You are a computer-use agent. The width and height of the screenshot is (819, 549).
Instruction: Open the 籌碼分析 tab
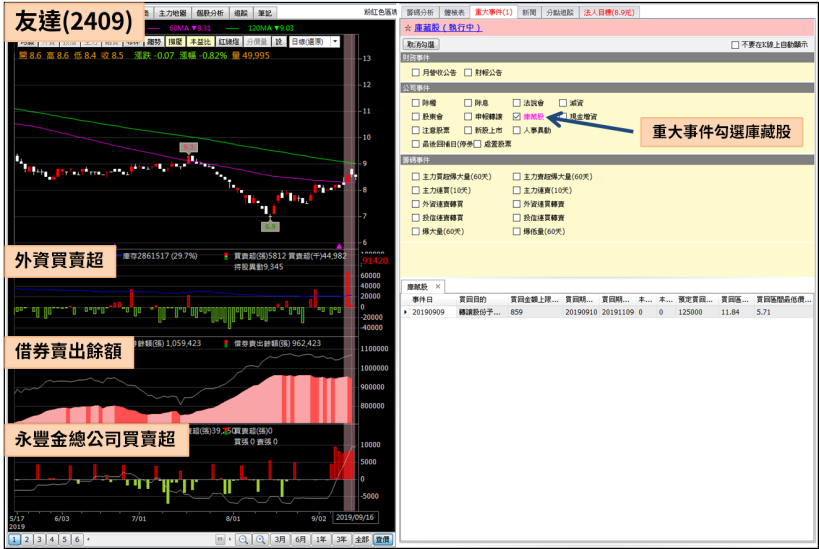tap(420, 12)
